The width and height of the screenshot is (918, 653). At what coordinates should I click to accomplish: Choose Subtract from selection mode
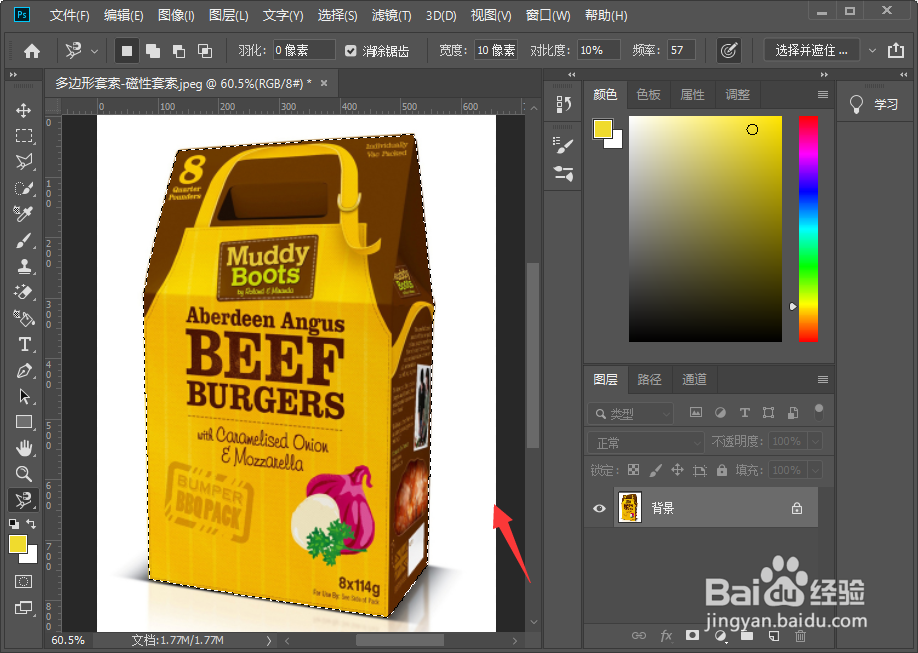(179, 51)
